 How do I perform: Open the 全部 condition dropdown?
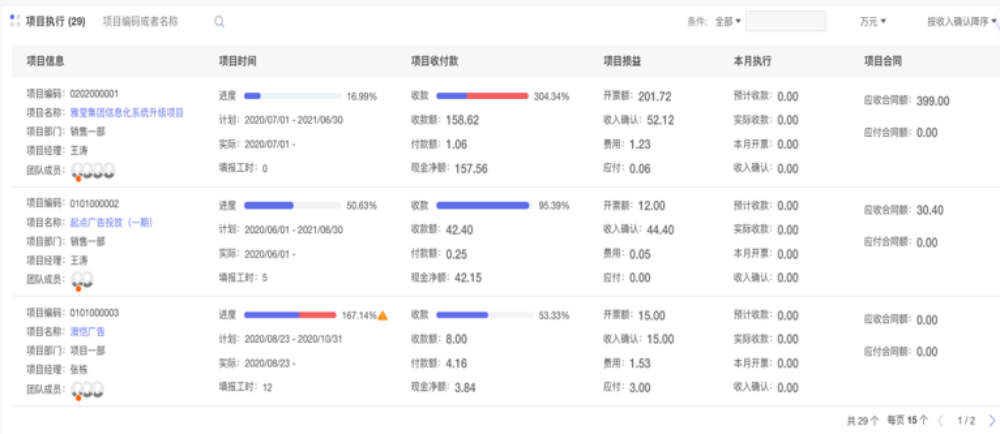(728, 21)
